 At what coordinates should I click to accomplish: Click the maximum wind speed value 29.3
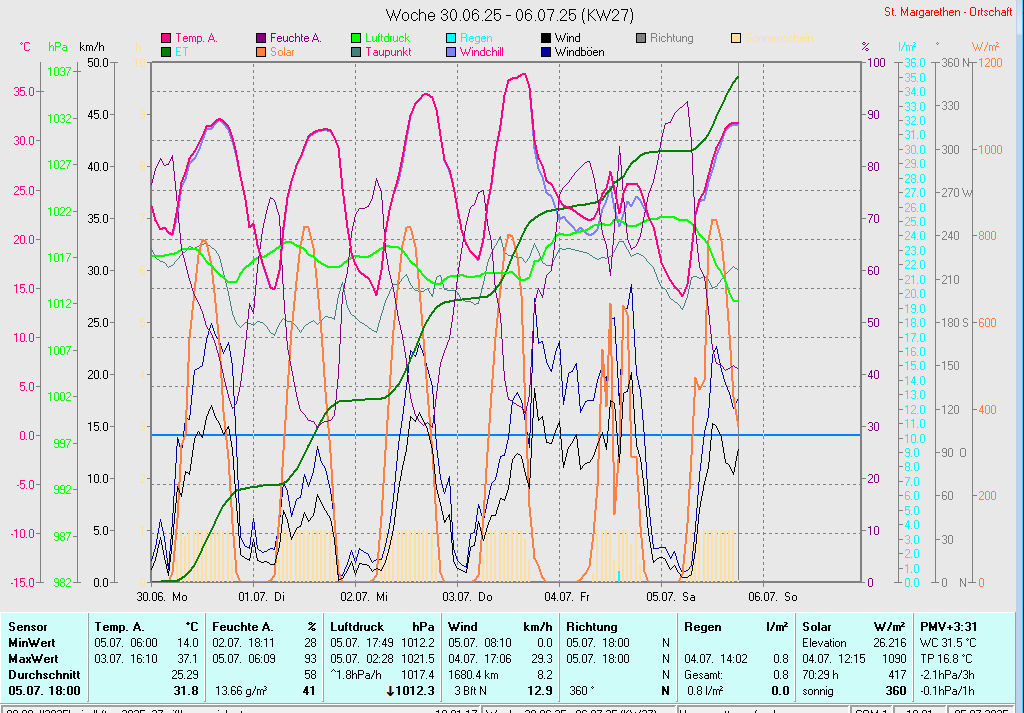click(541, 659)
